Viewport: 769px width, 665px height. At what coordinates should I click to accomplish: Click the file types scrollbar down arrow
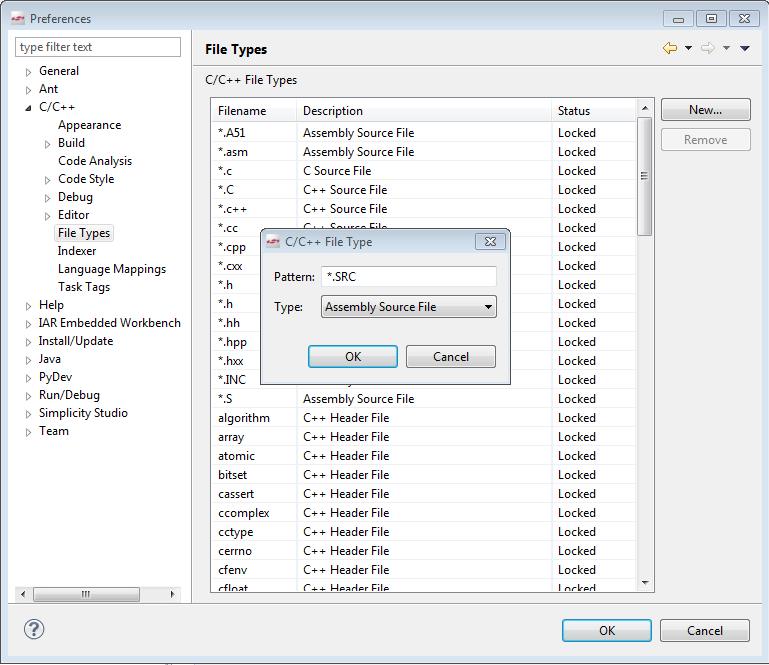click(645, 583)
